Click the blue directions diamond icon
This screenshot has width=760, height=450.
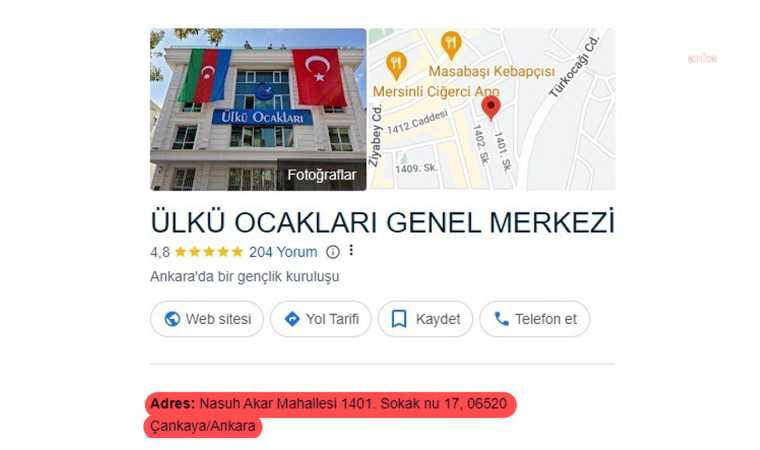tap(292, 319)
